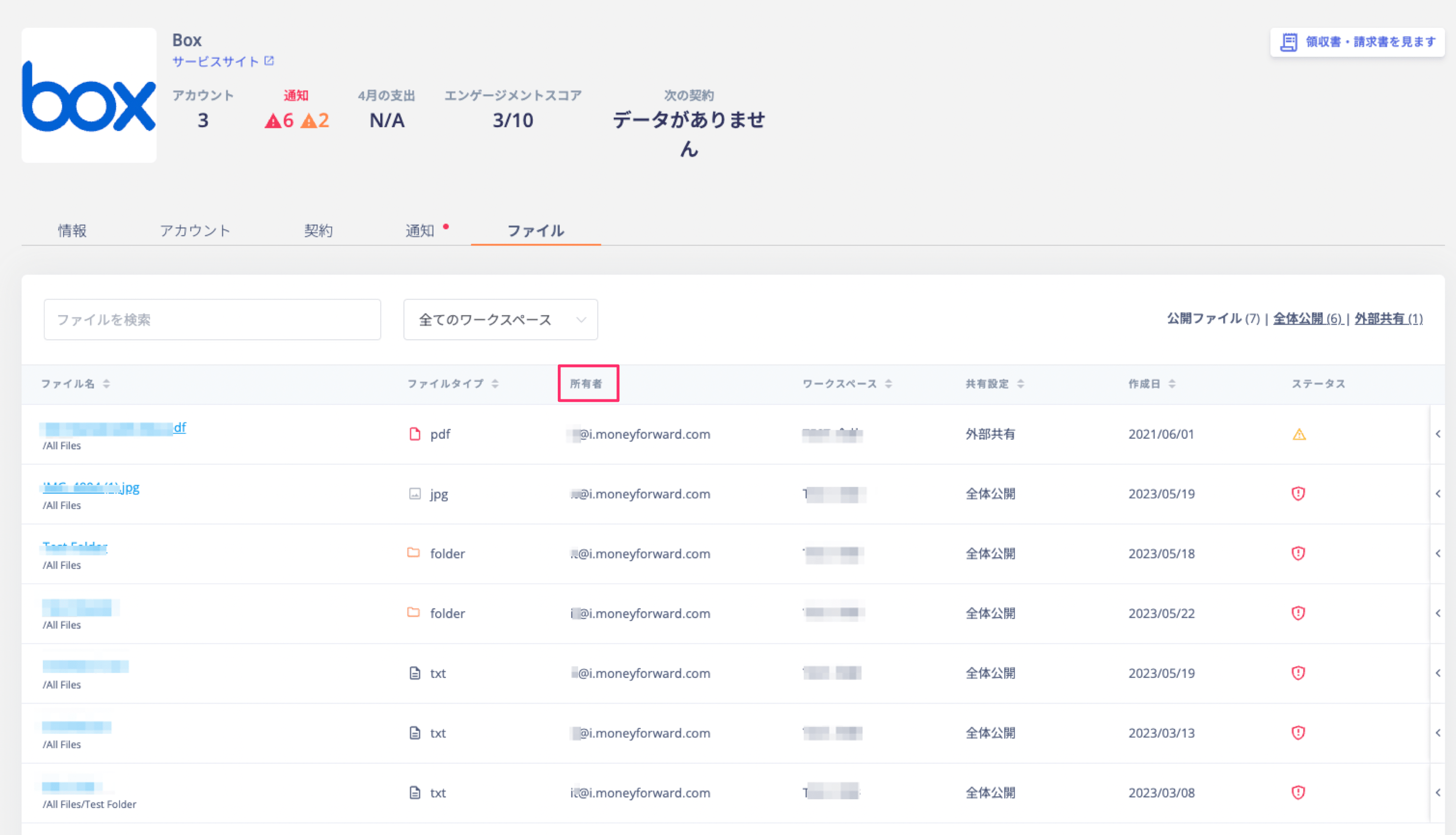Image resolution: width=1456 pixels, height=835 pixels.
Task: Click the 公開ファイル (7) label
Action: [x=1214, y=318]
